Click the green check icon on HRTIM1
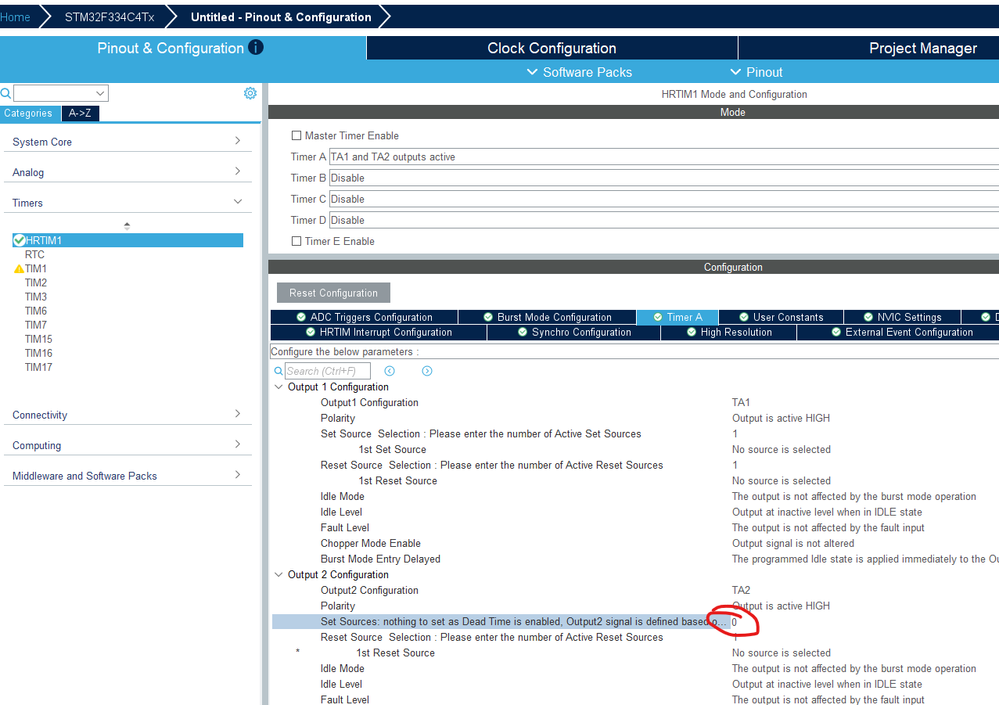The height and width of the screenshot is (705, 999). click(x=19, y=240)
